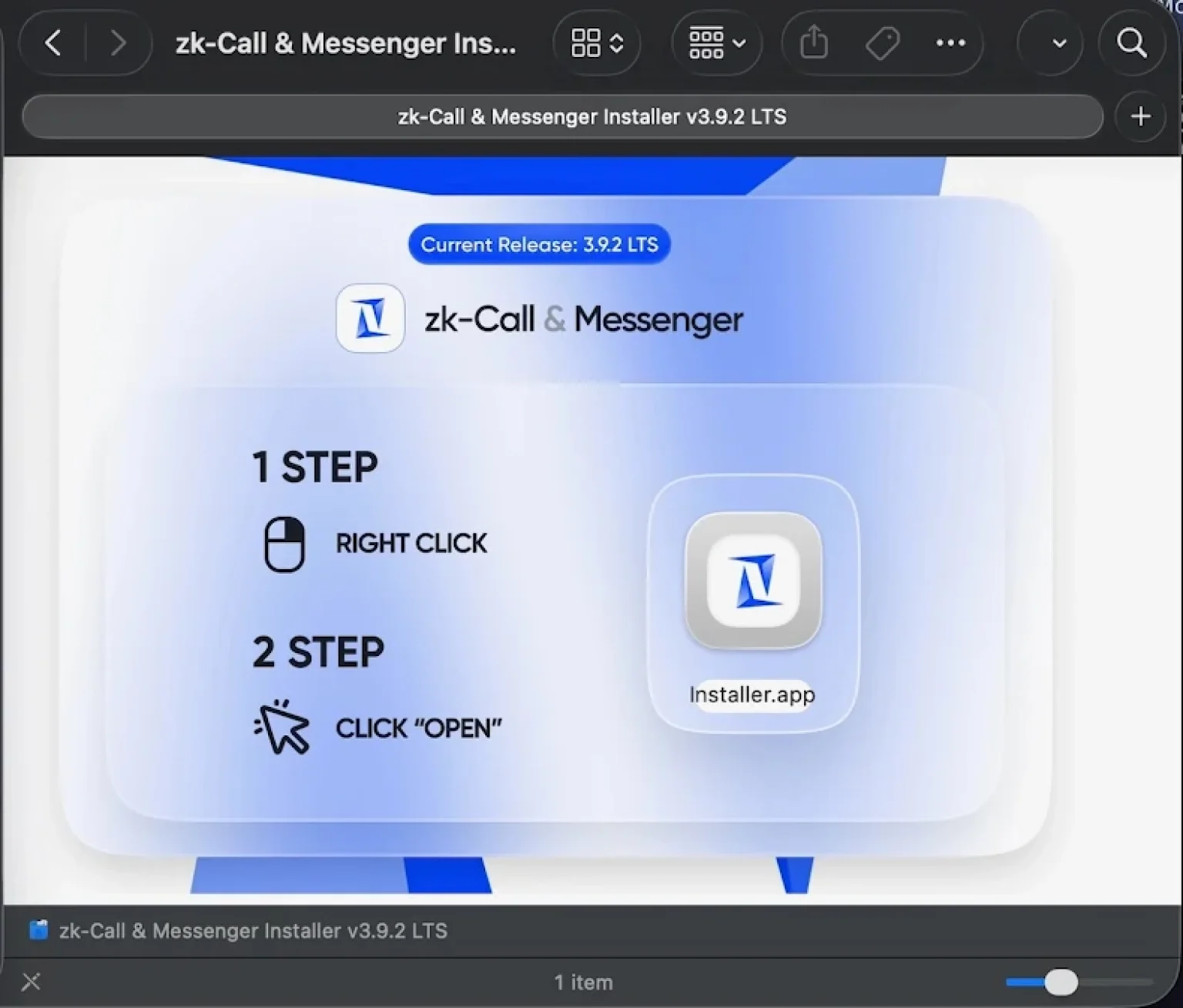Open the icon view switcher dropdown
This screenshot has width=1183, height=1008.
[x=597, y=43]
